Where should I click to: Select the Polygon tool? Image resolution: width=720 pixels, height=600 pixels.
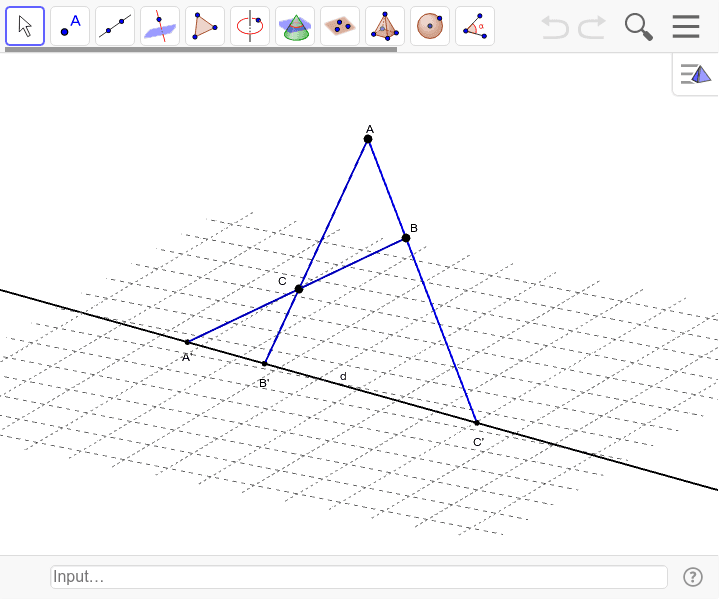click(x=205, y=26)
